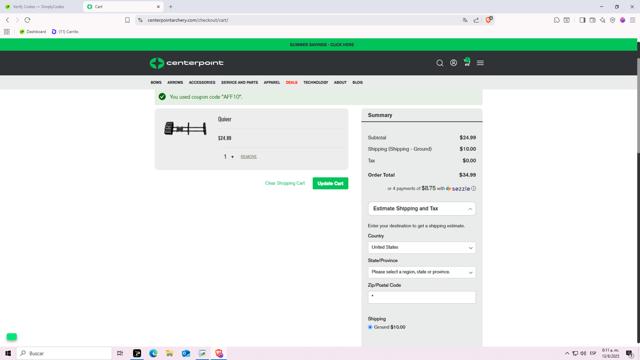The width and height of the screenshot is (640, 360).
Task: Open the Sezzle info icon
Action: [x=474, y=189]
